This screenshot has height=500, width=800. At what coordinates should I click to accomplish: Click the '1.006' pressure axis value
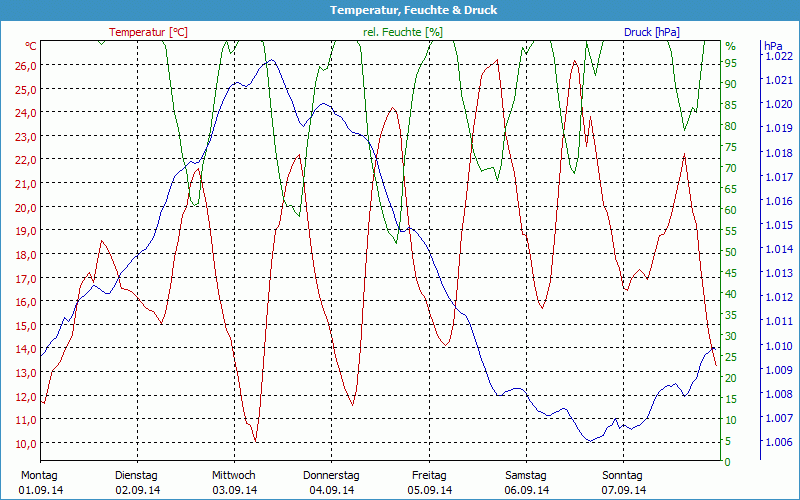tap(779, 442)
